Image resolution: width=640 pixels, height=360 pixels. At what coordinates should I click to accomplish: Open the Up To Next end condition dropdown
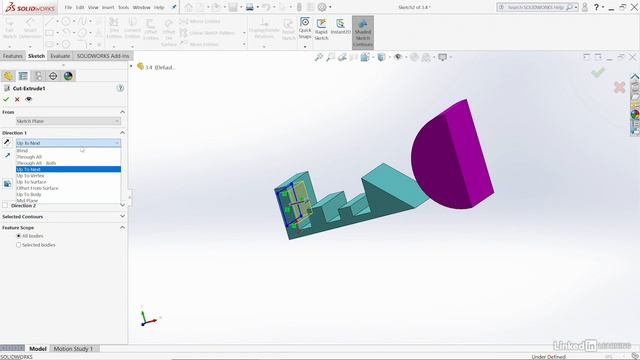click(x=68, y=143)
